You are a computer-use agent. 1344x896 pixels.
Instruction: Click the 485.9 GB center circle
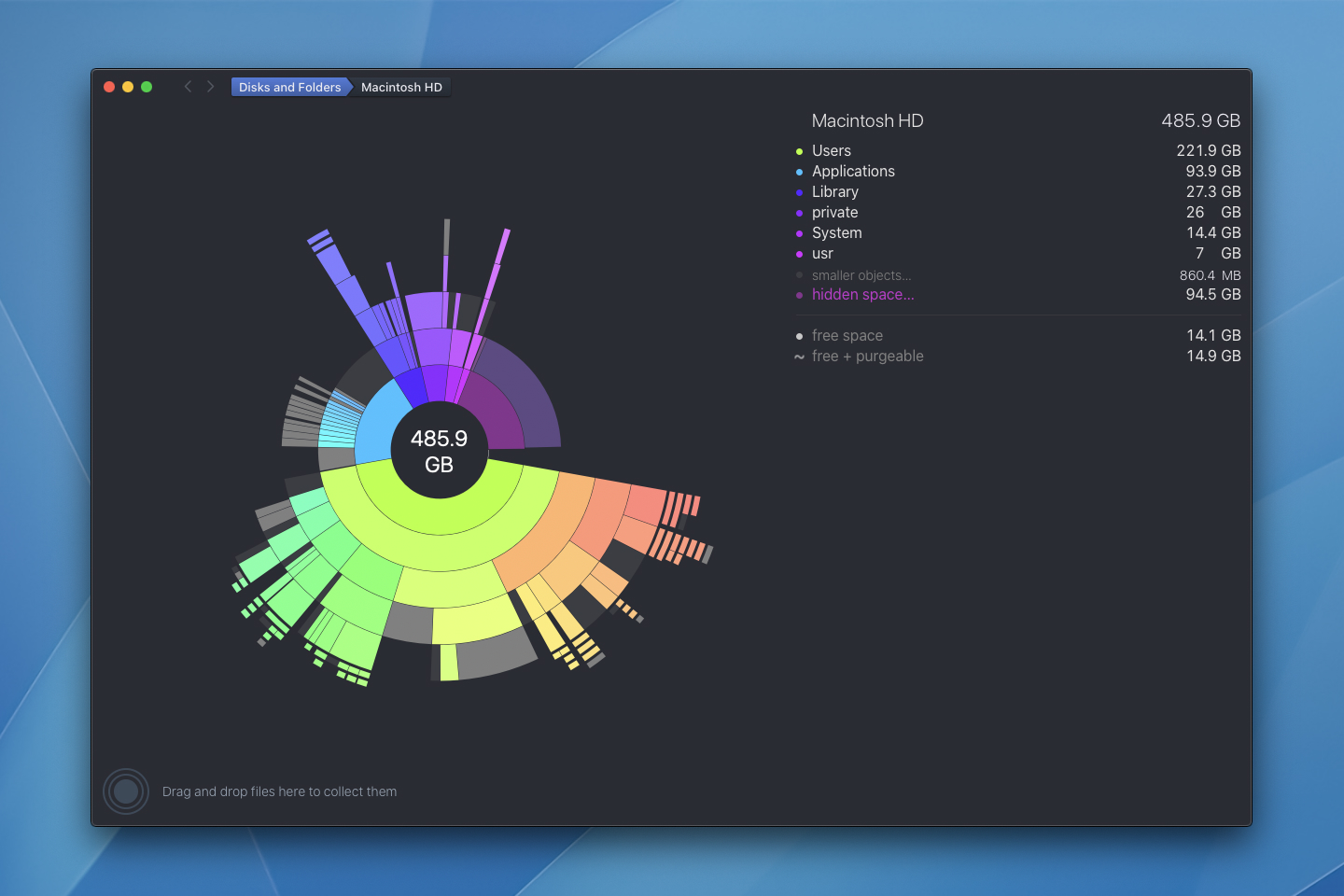pyautogui.click(x=439, y=451)
